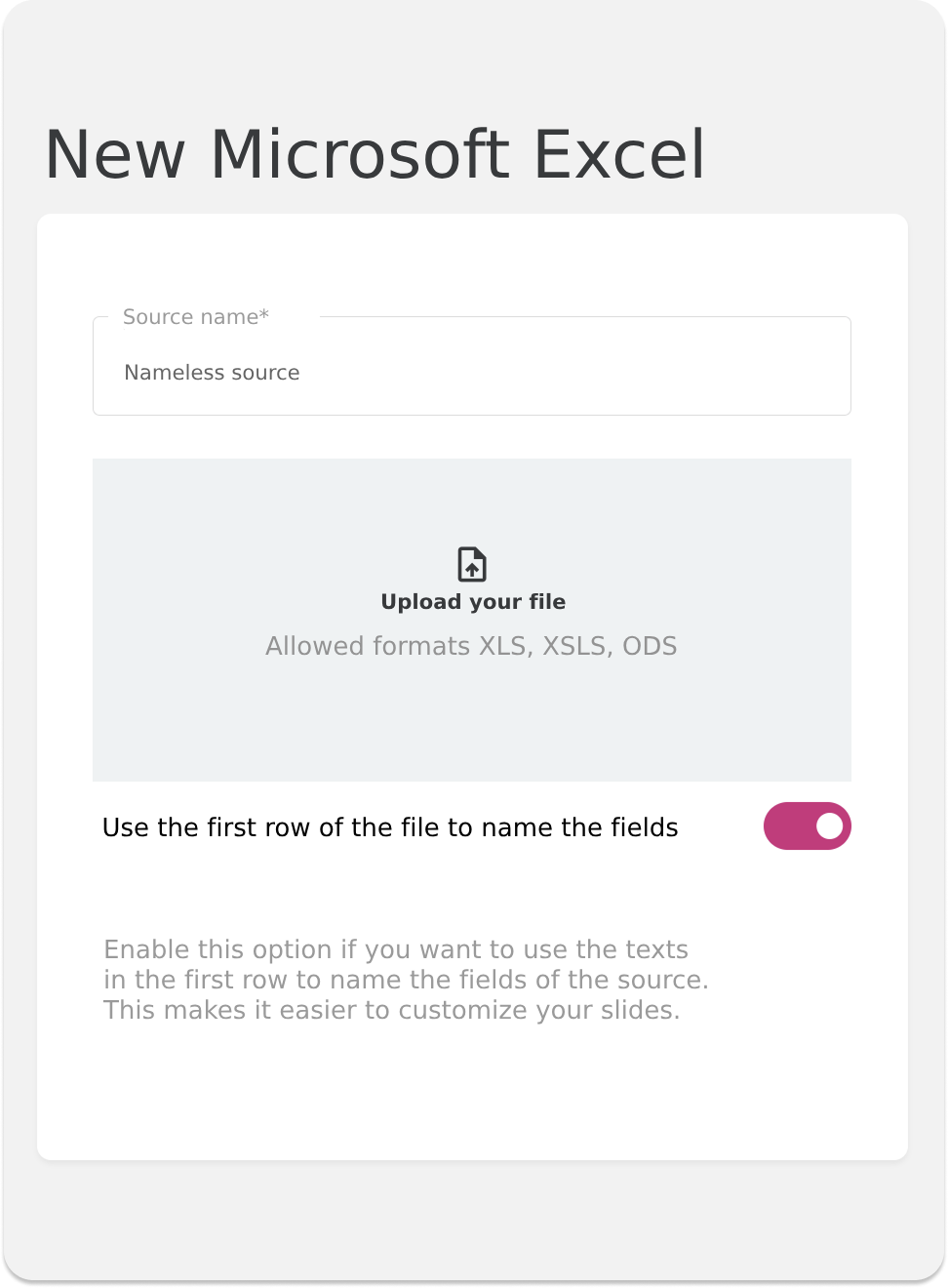This screenshot has height=1288, width=948.
Task: Click empty right side of Source name field
Action: click(634, 373)
